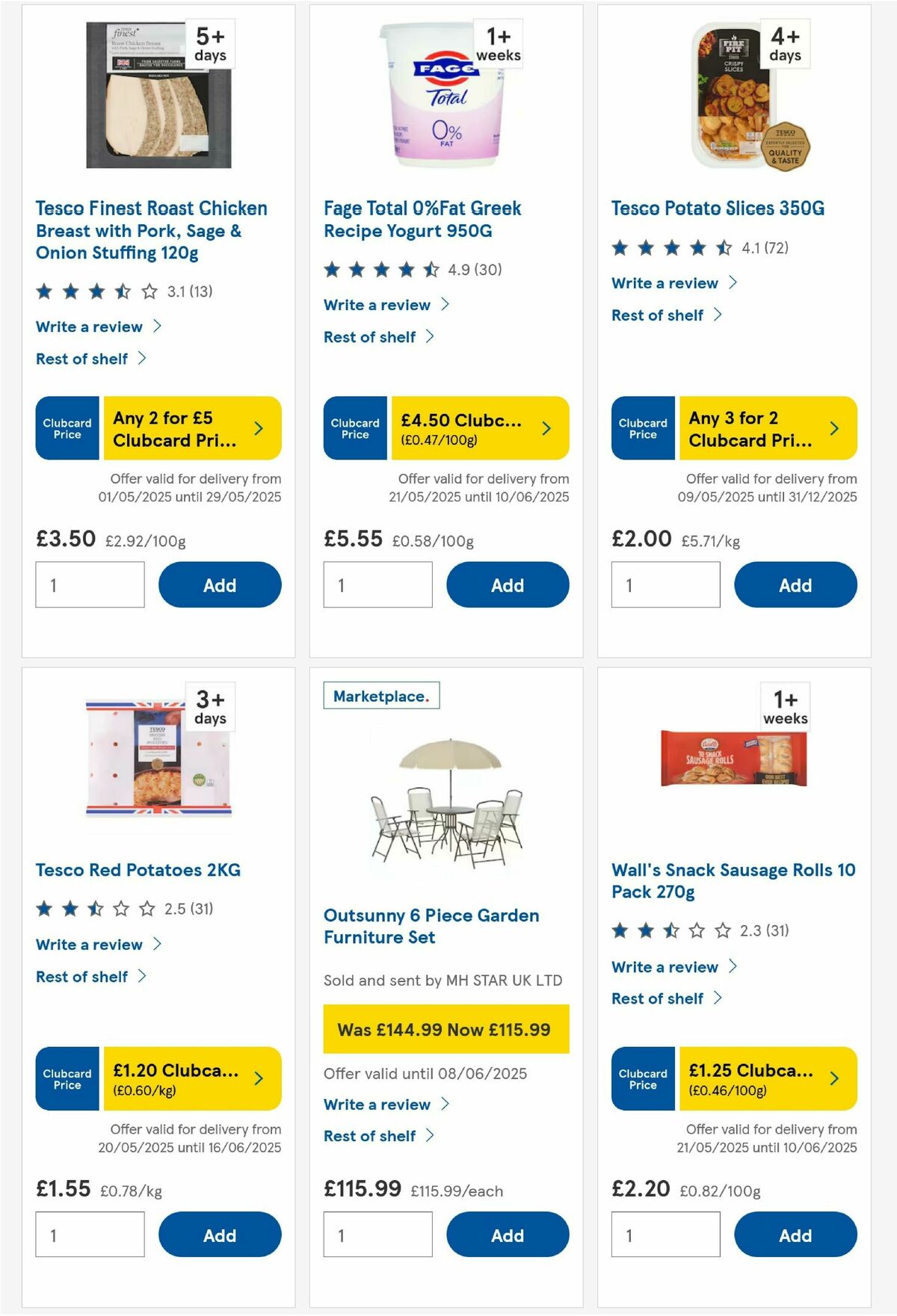This screenshot has height=1316, width=897.
Task: Add the Fage Greek yogurt to basket
Action: click(x=507, y=585)
